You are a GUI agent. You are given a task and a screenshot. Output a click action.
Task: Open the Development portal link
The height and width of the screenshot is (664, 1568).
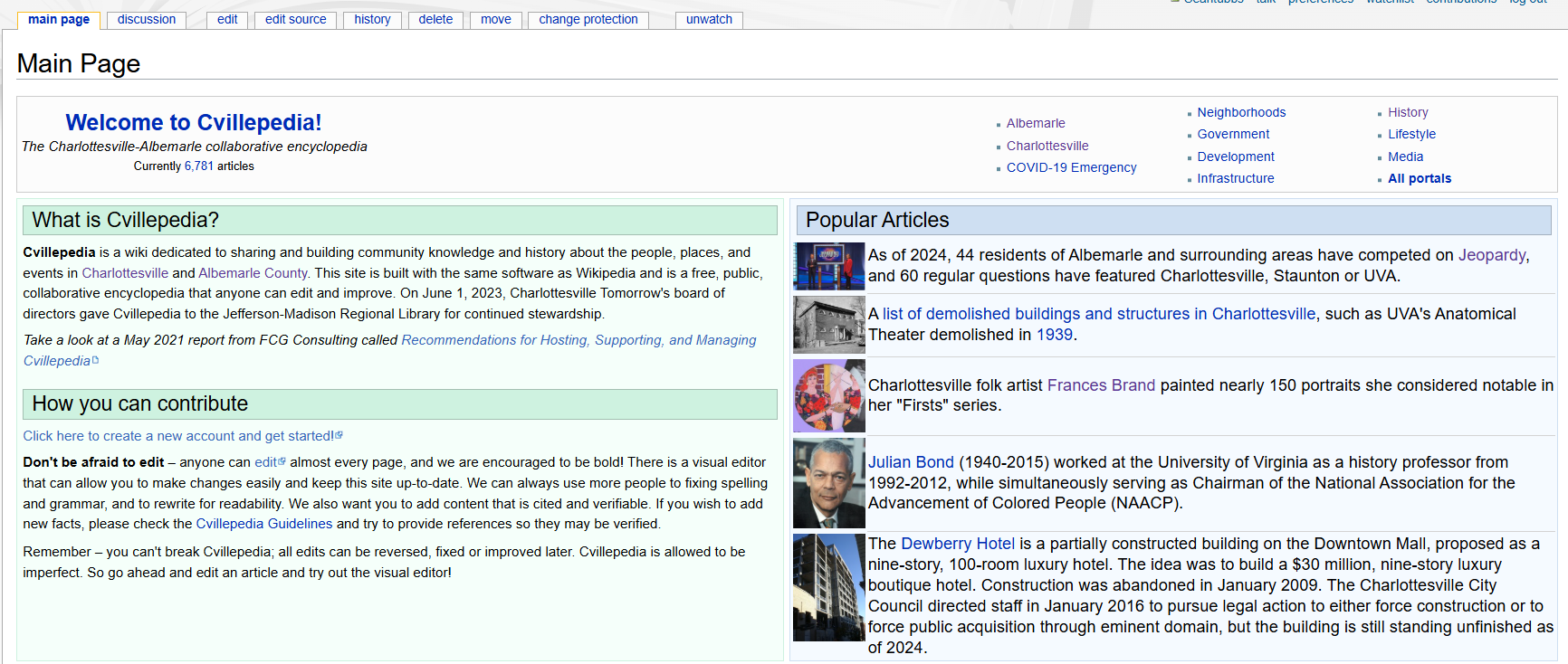[1236, 157]
